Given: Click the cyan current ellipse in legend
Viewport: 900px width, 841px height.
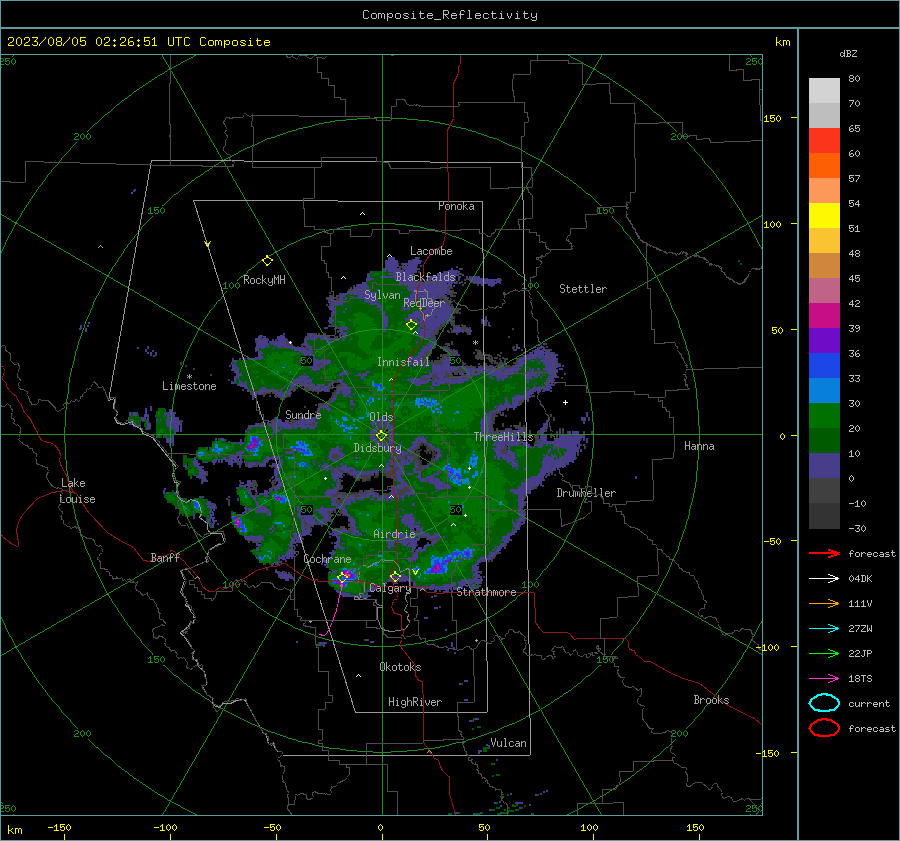Looking at the screenshot, I should (x=824, y=703).
